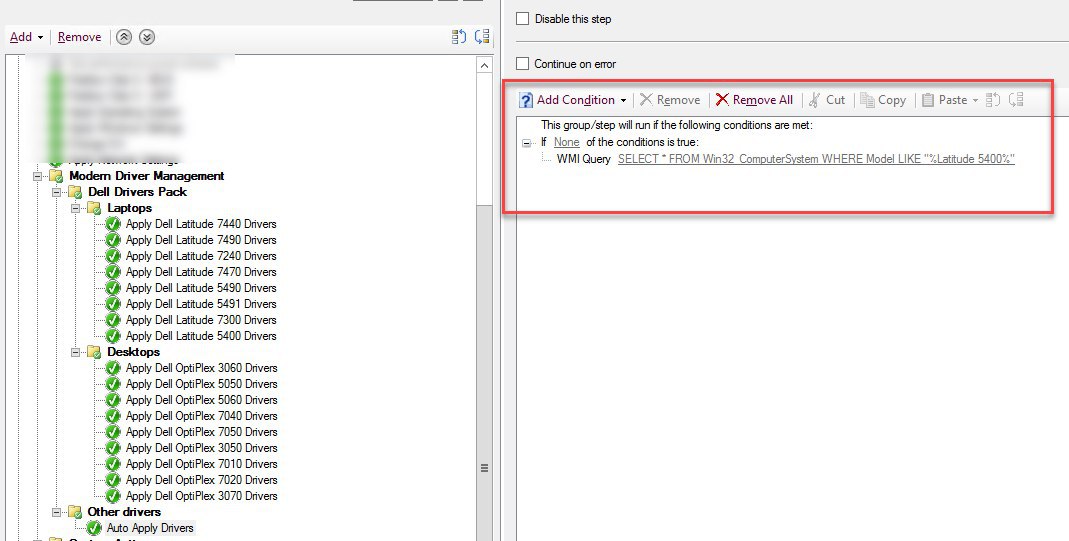
Task: Select Apply Dell Latitude 7240 Drivers step
Action: (201, 256)
